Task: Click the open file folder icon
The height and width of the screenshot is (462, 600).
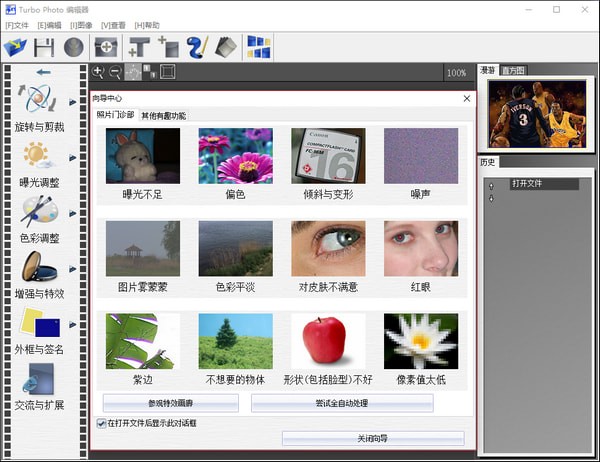Action: pos(16,46)
